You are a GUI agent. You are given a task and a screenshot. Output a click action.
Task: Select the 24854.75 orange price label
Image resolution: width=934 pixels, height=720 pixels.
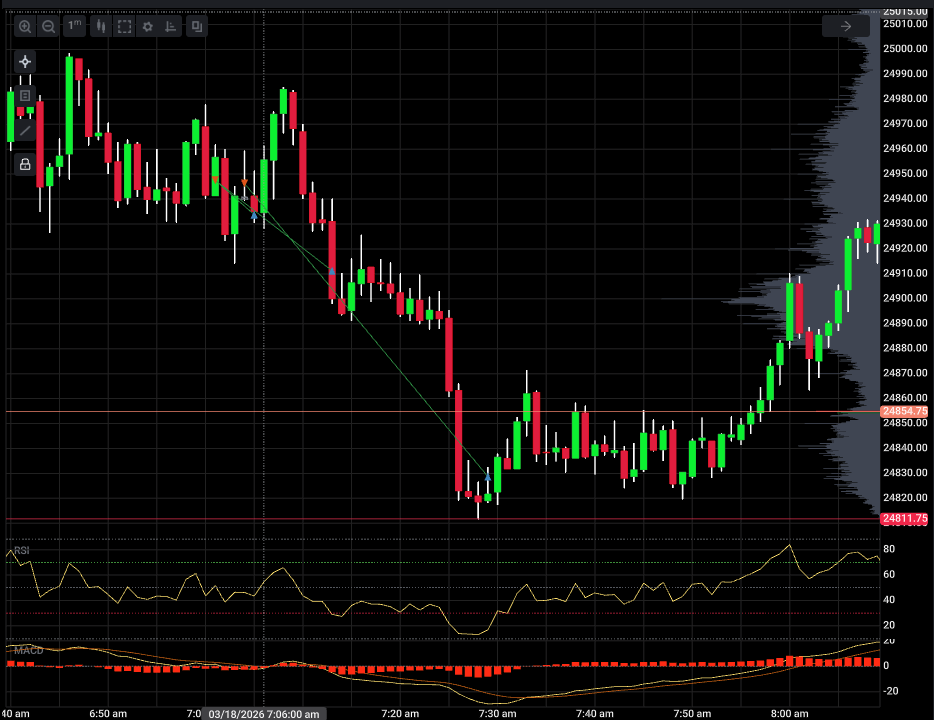[904, 411]
